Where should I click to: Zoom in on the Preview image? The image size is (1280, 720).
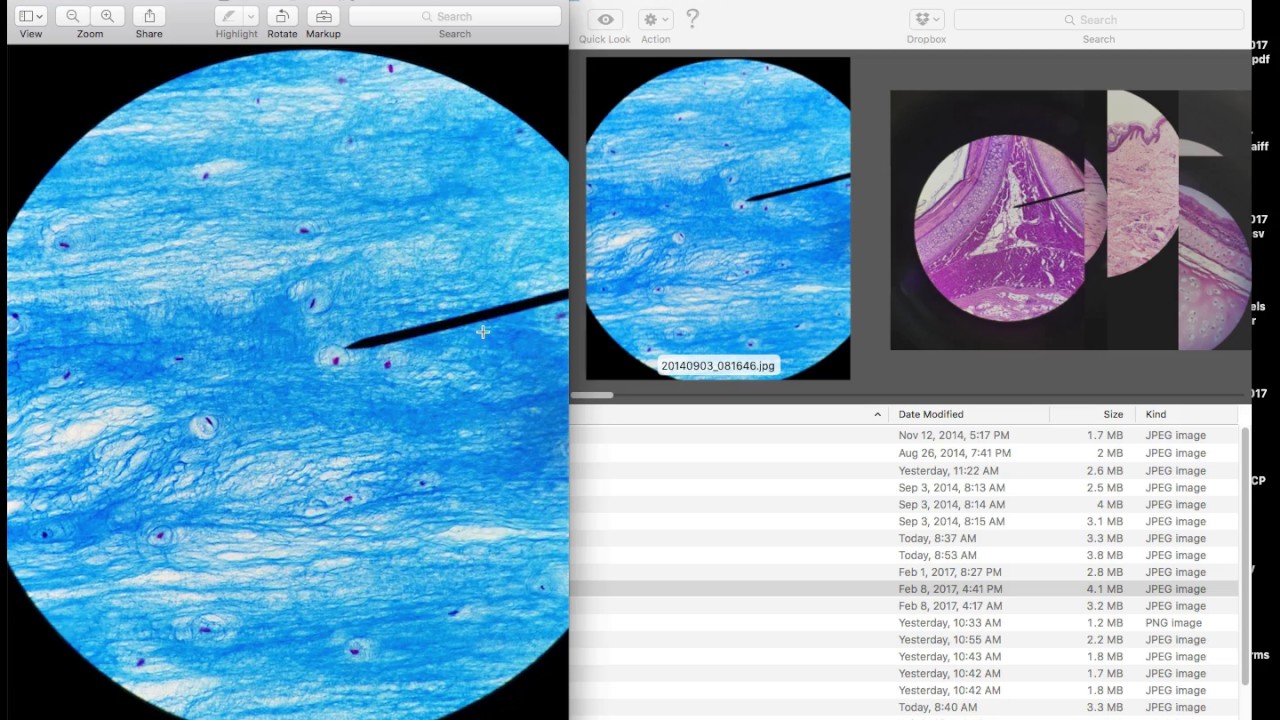tap(107, 17)
